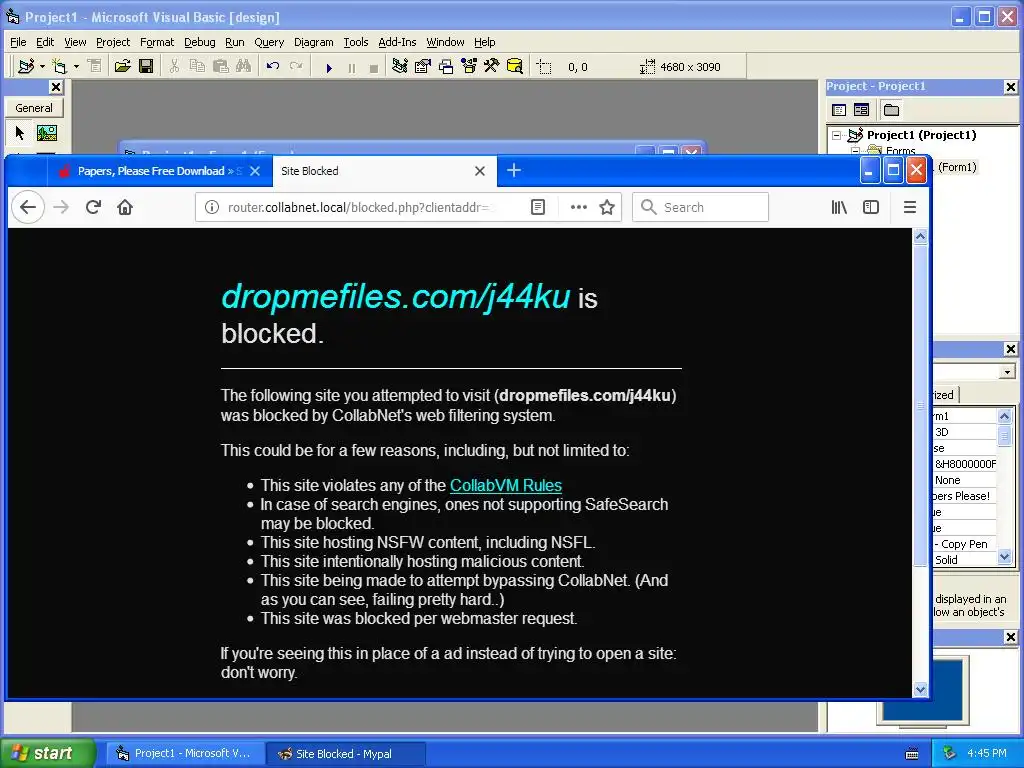This screenshot has width=1024, height=768.
Task: Open Properties object dropdown arrow
Action: click(x=1008, y=372)
